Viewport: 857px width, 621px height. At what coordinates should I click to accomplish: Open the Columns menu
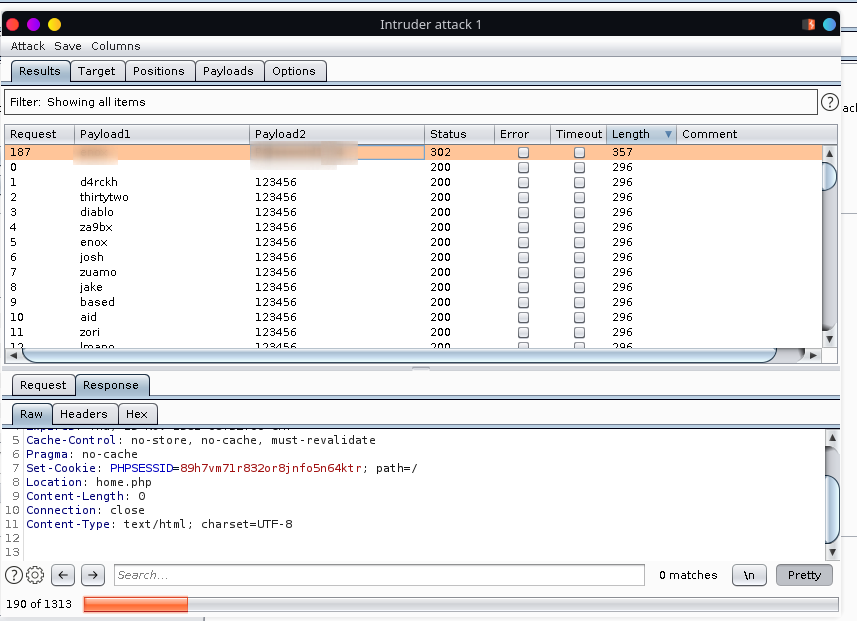(x=116, y=46)
